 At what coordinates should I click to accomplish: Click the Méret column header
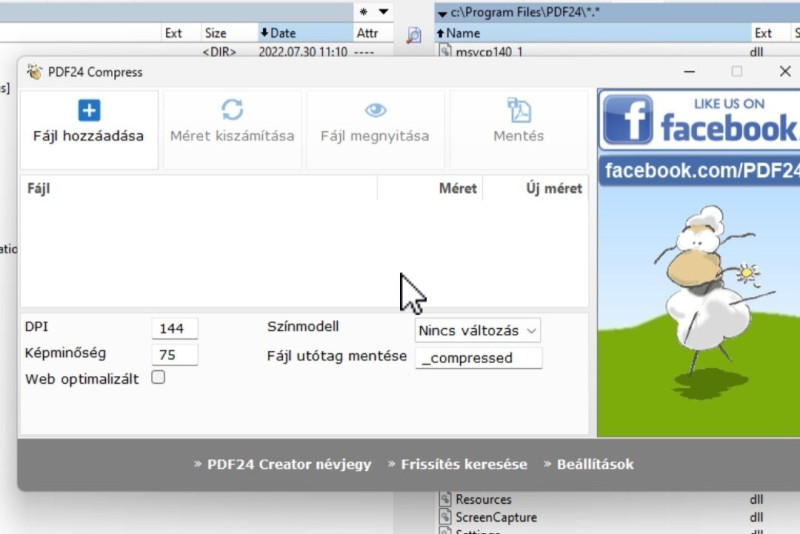(x=430, y=188)
